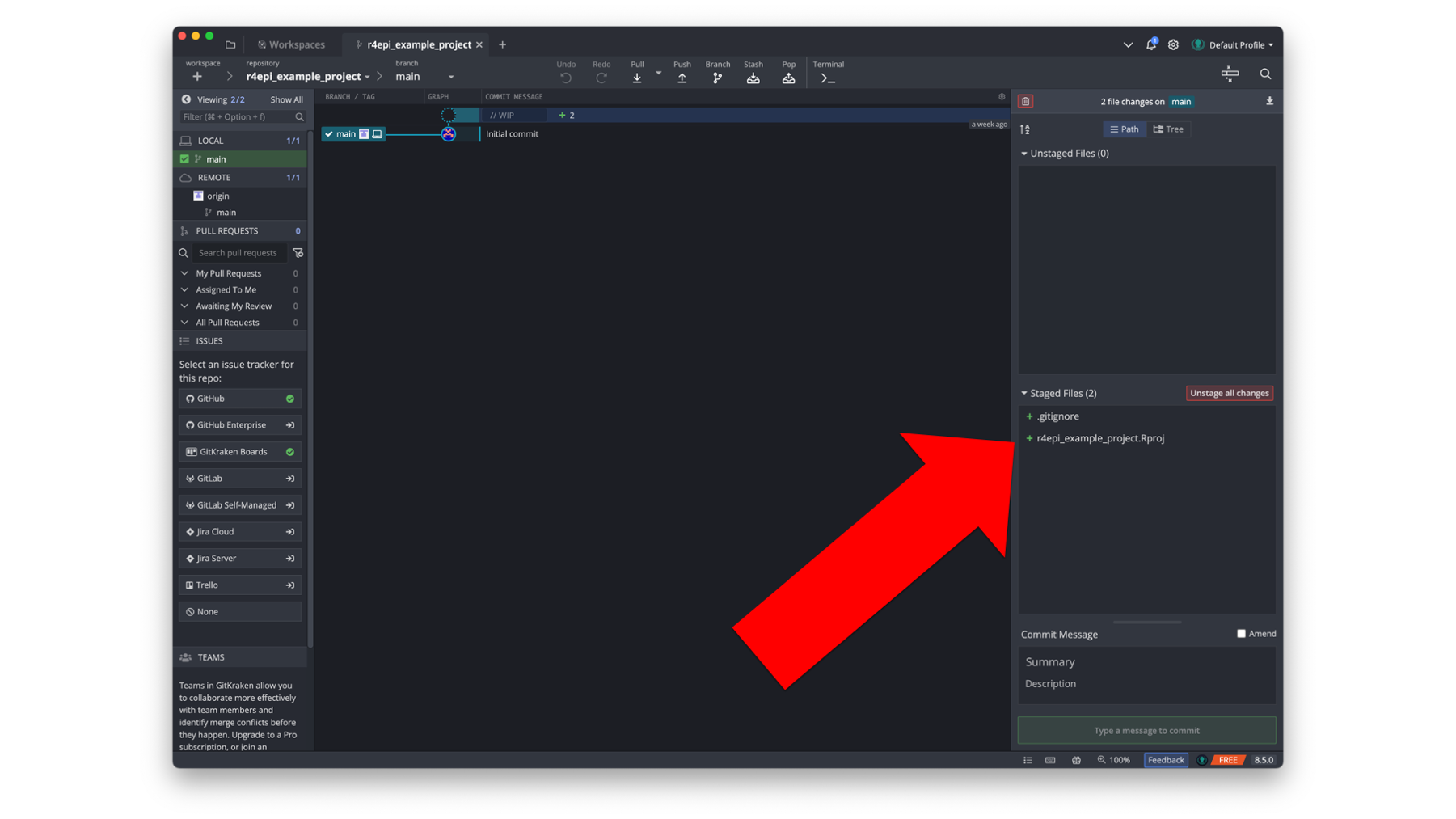Click the commit button
This screenshot has height=819, width=1456.
click(1146, 731)
